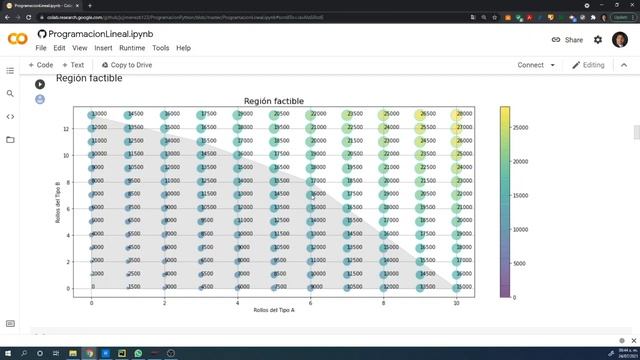640x360 pixels.
Task: Click the Colab CO logo
Action: [18, 39]
